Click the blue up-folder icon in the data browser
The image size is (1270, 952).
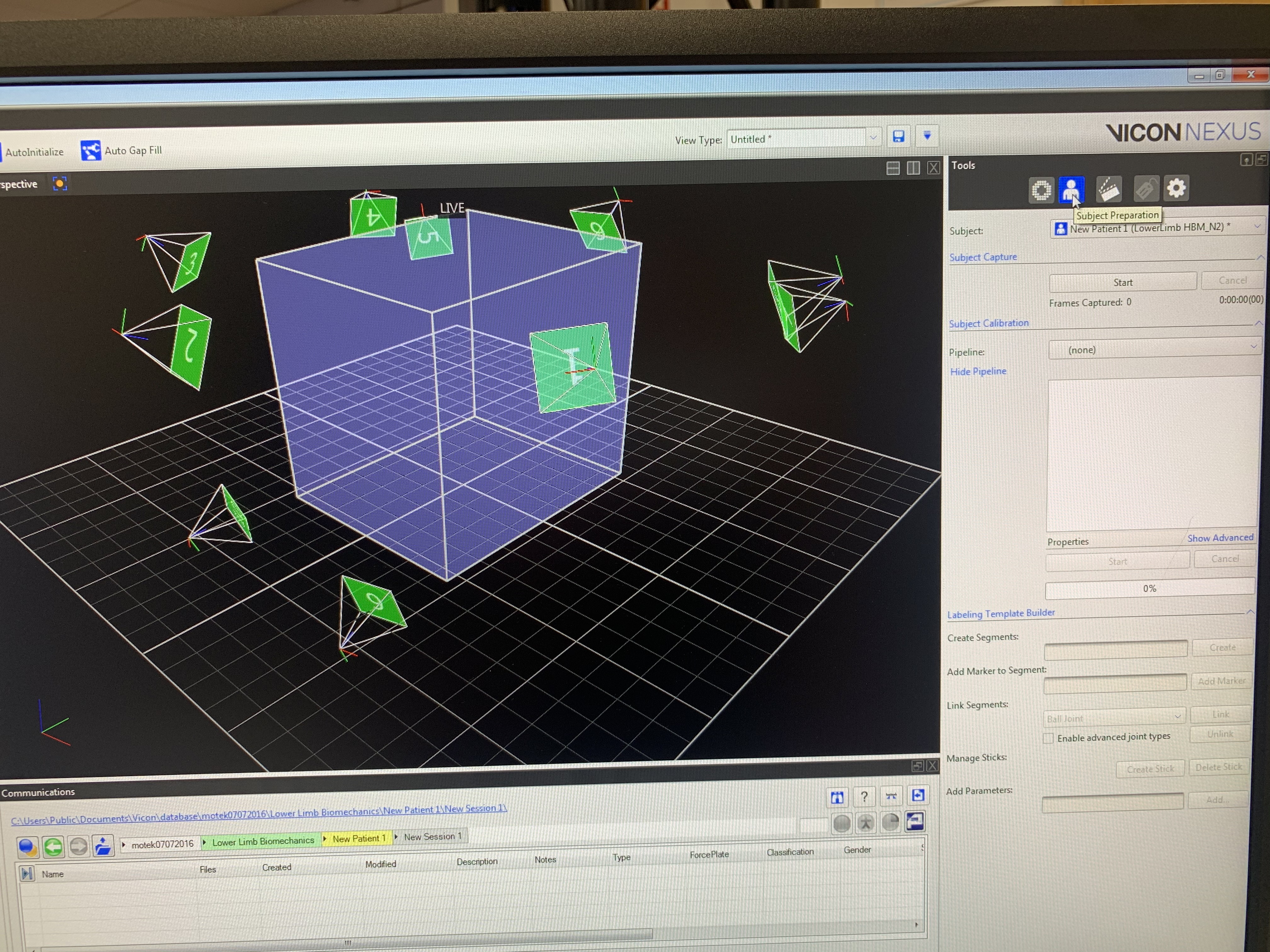(103, 846)
